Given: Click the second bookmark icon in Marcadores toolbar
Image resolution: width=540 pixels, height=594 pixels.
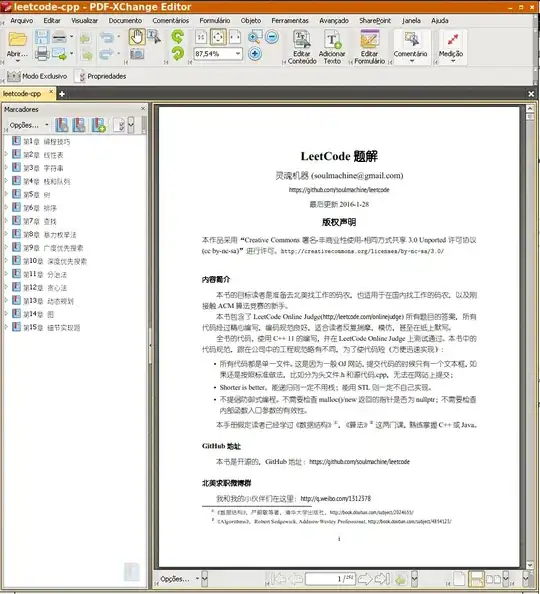Looking at the screenshot, I should (79, 125).
